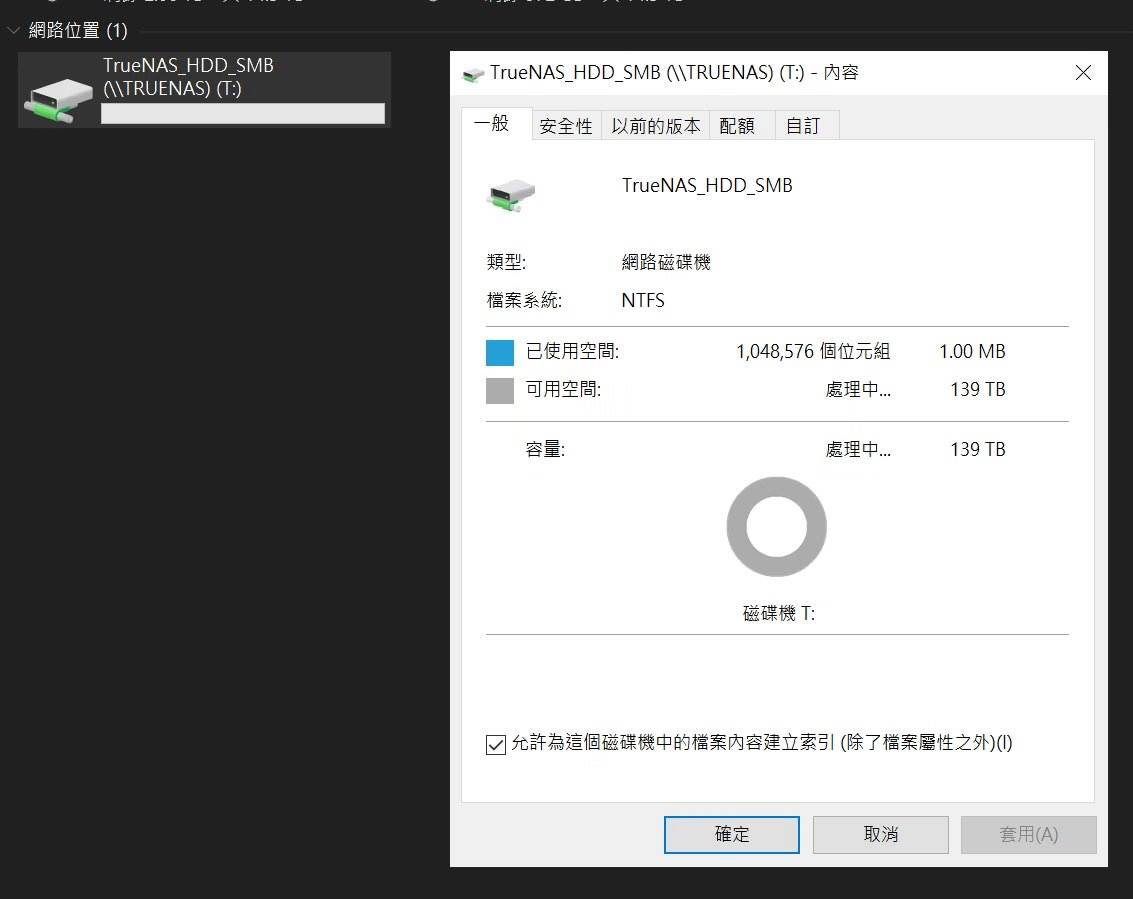The width and height of the screenshot is (1133, 899).
Task: Select the TrueNAS_HDD_SMB network drive icon in Explorer
Action: [58, 100]
